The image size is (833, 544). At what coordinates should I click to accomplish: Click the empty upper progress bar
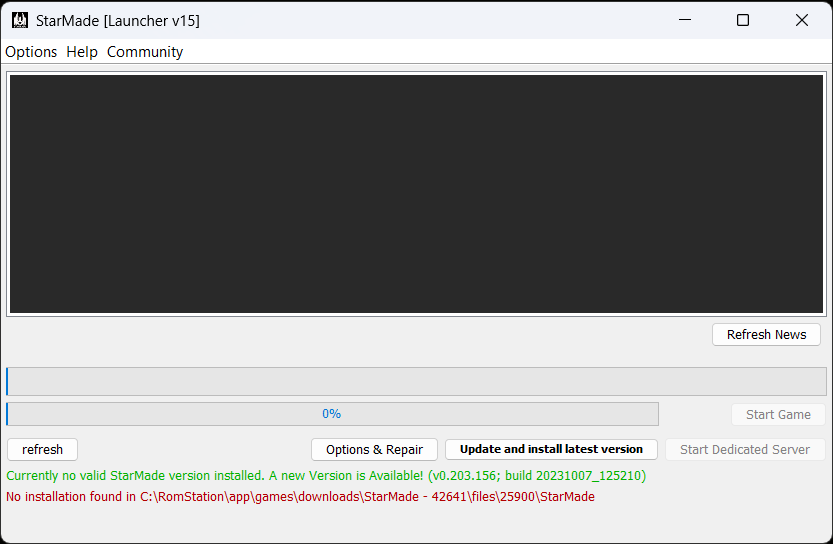pos(416,381)
